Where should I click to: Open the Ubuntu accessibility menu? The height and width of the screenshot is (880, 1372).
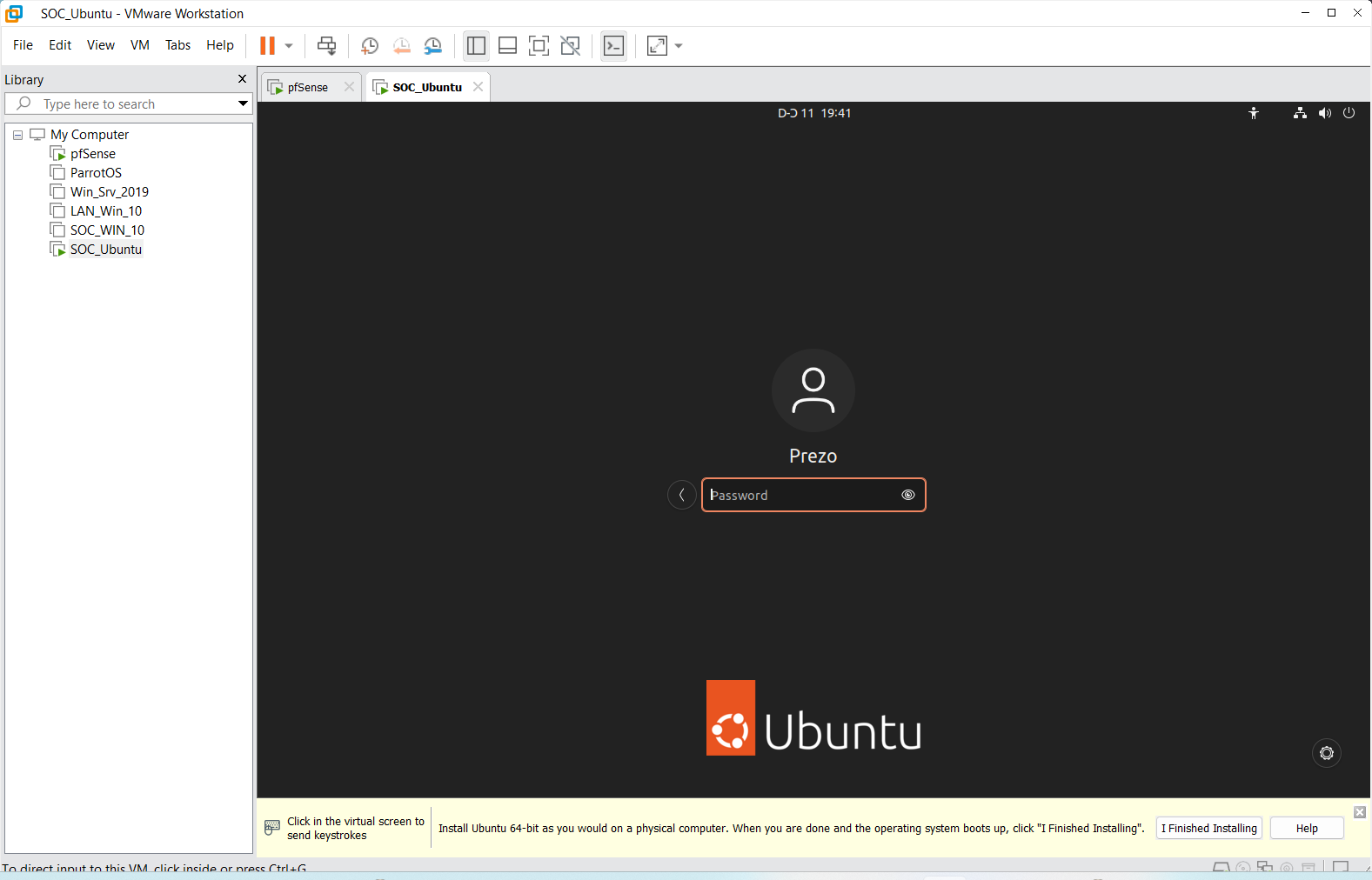[x=1254, y=113]
